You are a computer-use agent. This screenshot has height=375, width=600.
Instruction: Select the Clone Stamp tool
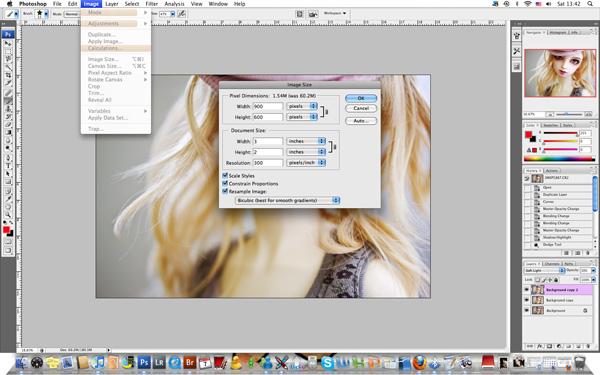8,109
